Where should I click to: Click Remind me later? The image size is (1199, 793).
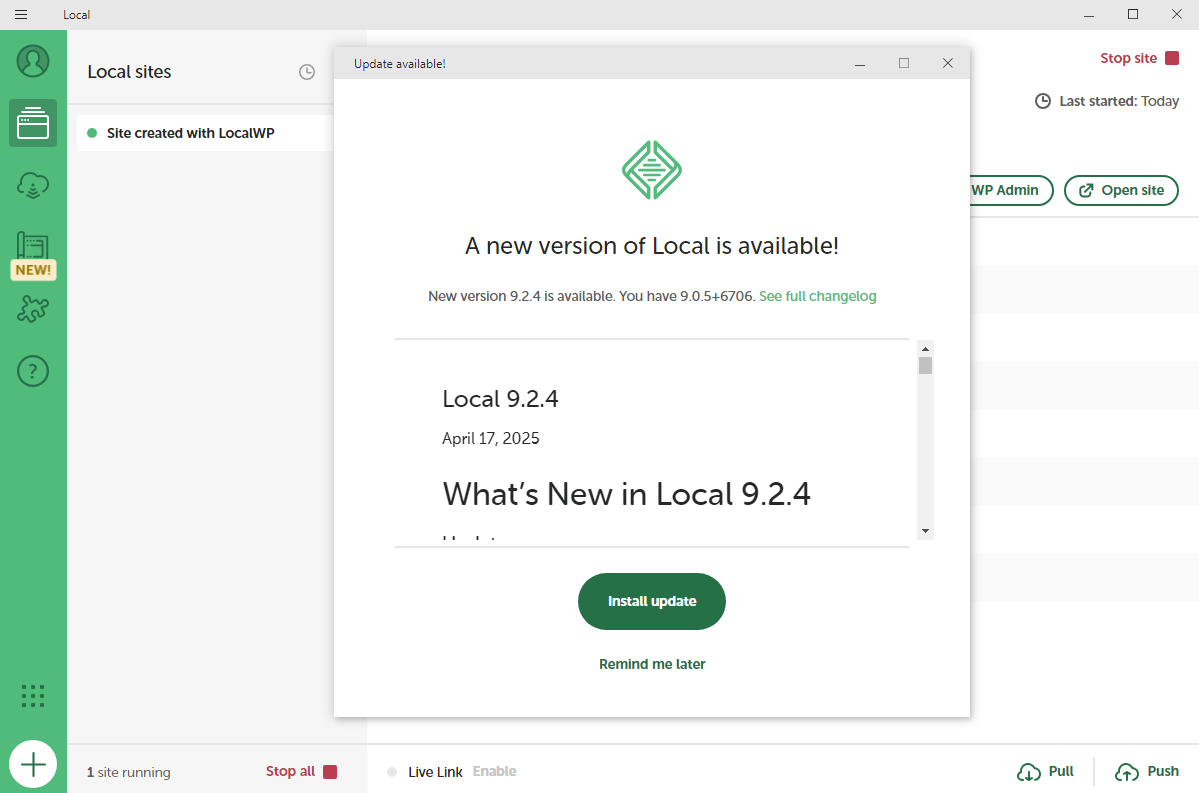point(652,664)
